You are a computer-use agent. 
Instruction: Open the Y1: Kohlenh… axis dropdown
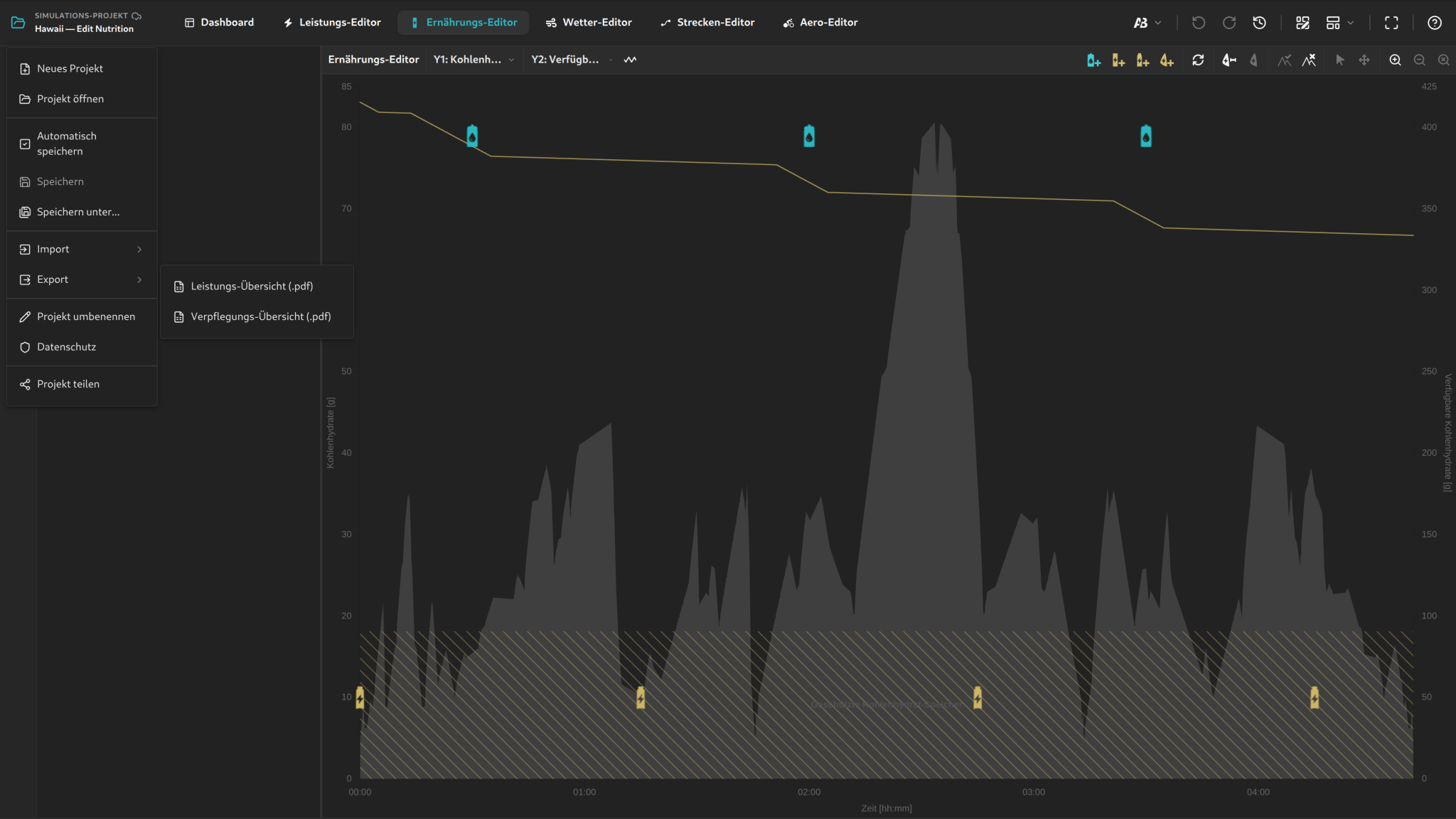473,60
